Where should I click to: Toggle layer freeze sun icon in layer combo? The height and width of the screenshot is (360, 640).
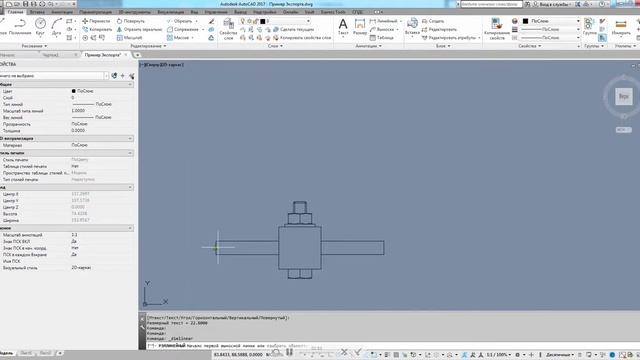[249, 21]
